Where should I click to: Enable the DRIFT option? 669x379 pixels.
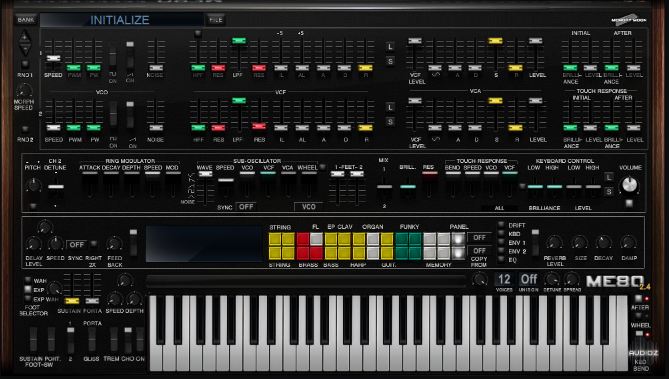pos(501,224)
